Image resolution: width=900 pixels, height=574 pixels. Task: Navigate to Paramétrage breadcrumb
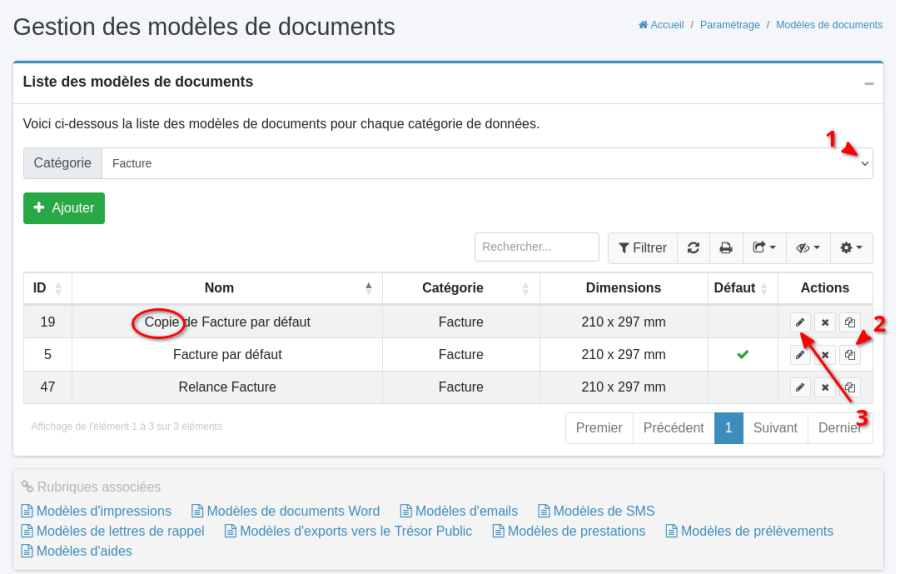pyautogui.click(x=729, y=25)
